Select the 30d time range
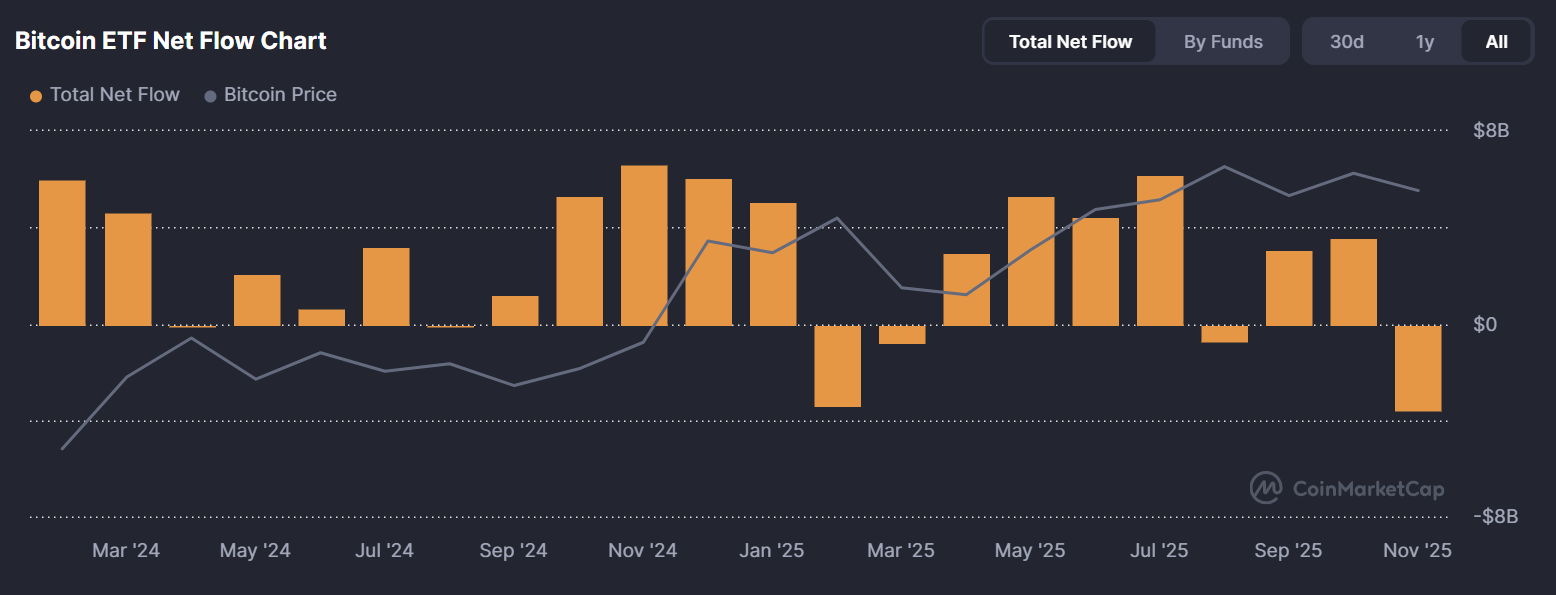This screenshot has height=595, width=1556. tap(1346, 42)
